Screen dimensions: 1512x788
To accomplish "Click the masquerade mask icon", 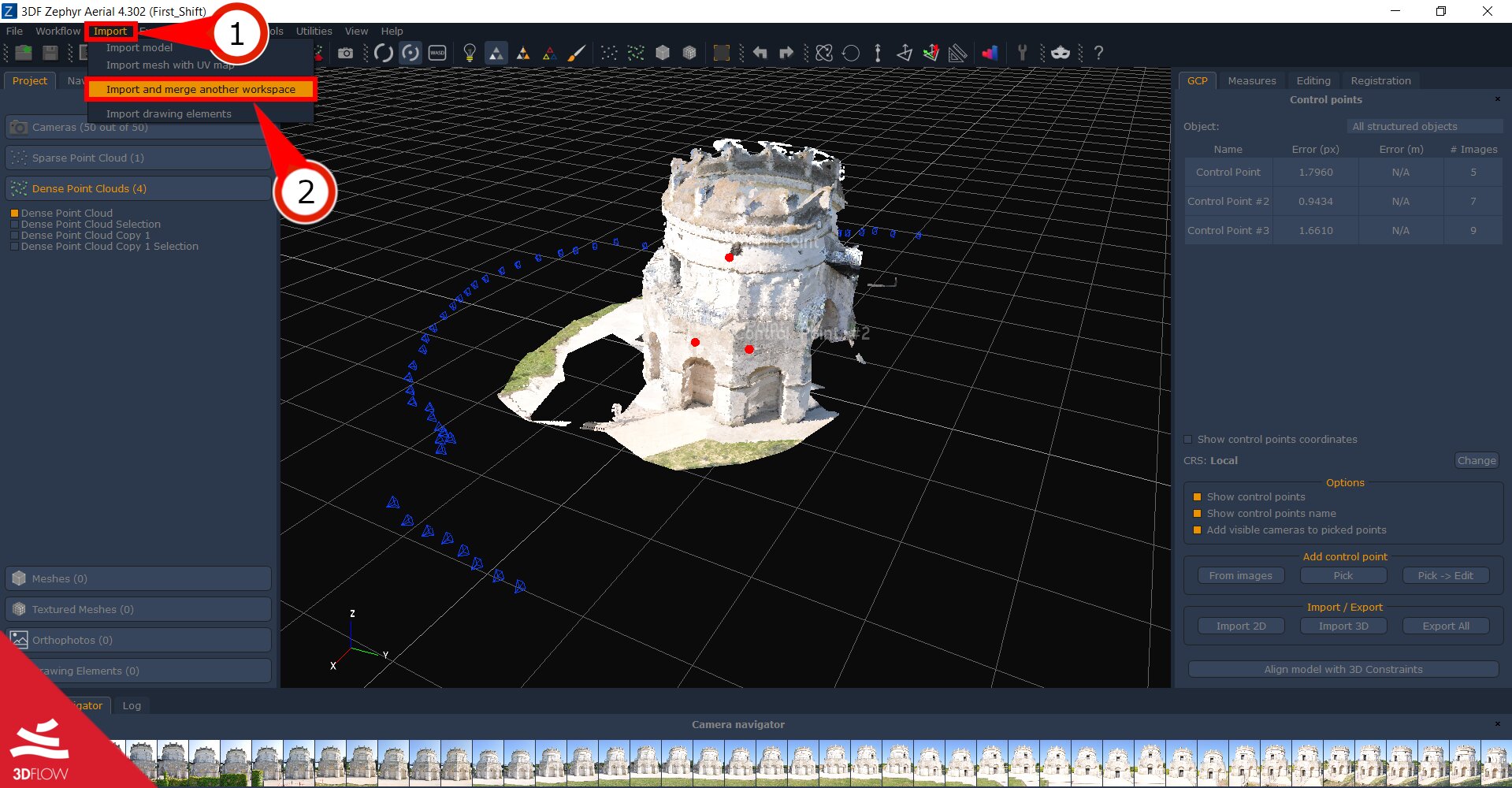I will [1061, 53].
